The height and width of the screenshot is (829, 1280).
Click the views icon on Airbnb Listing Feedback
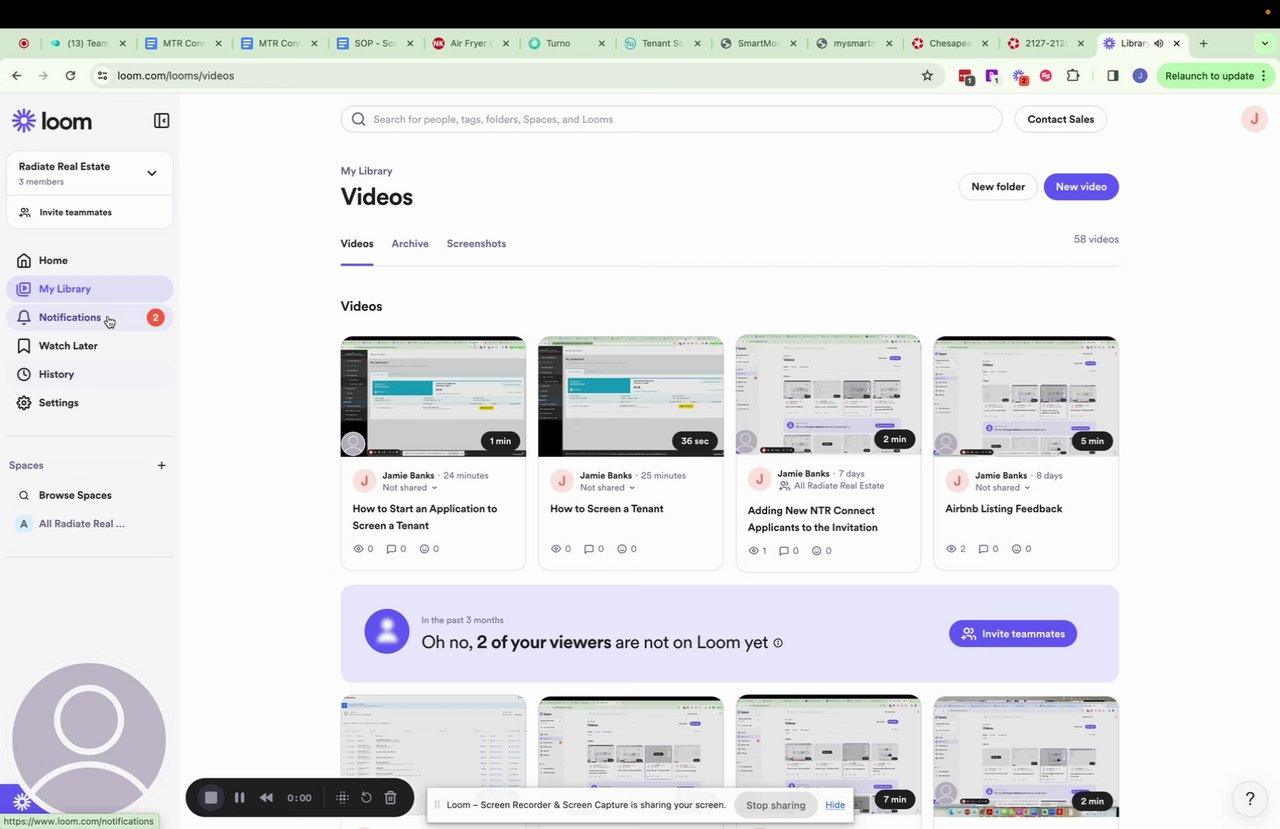click(x=951, y=549)
